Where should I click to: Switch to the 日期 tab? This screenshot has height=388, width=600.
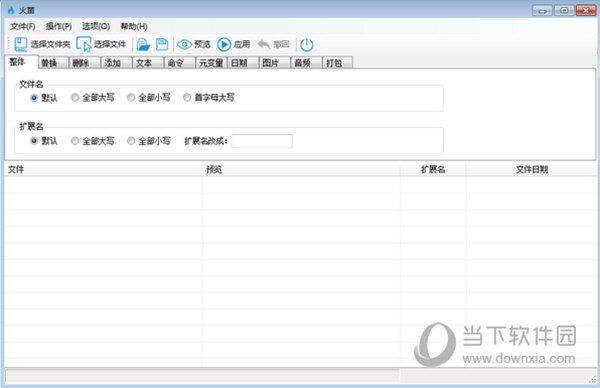tap(243, 63)
